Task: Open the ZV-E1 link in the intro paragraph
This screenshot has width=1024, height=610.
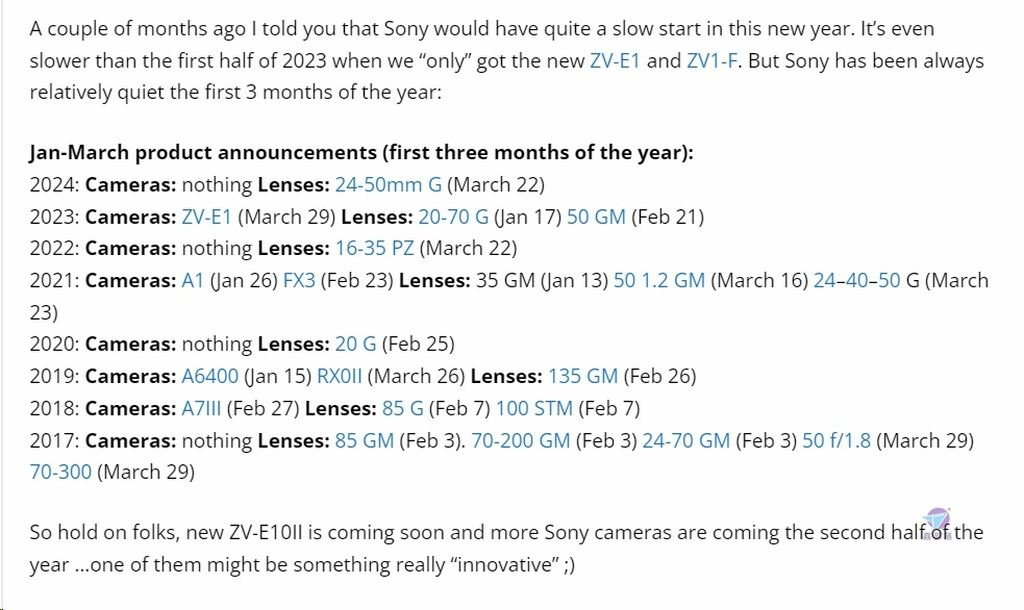Action: tap(615, 61)
